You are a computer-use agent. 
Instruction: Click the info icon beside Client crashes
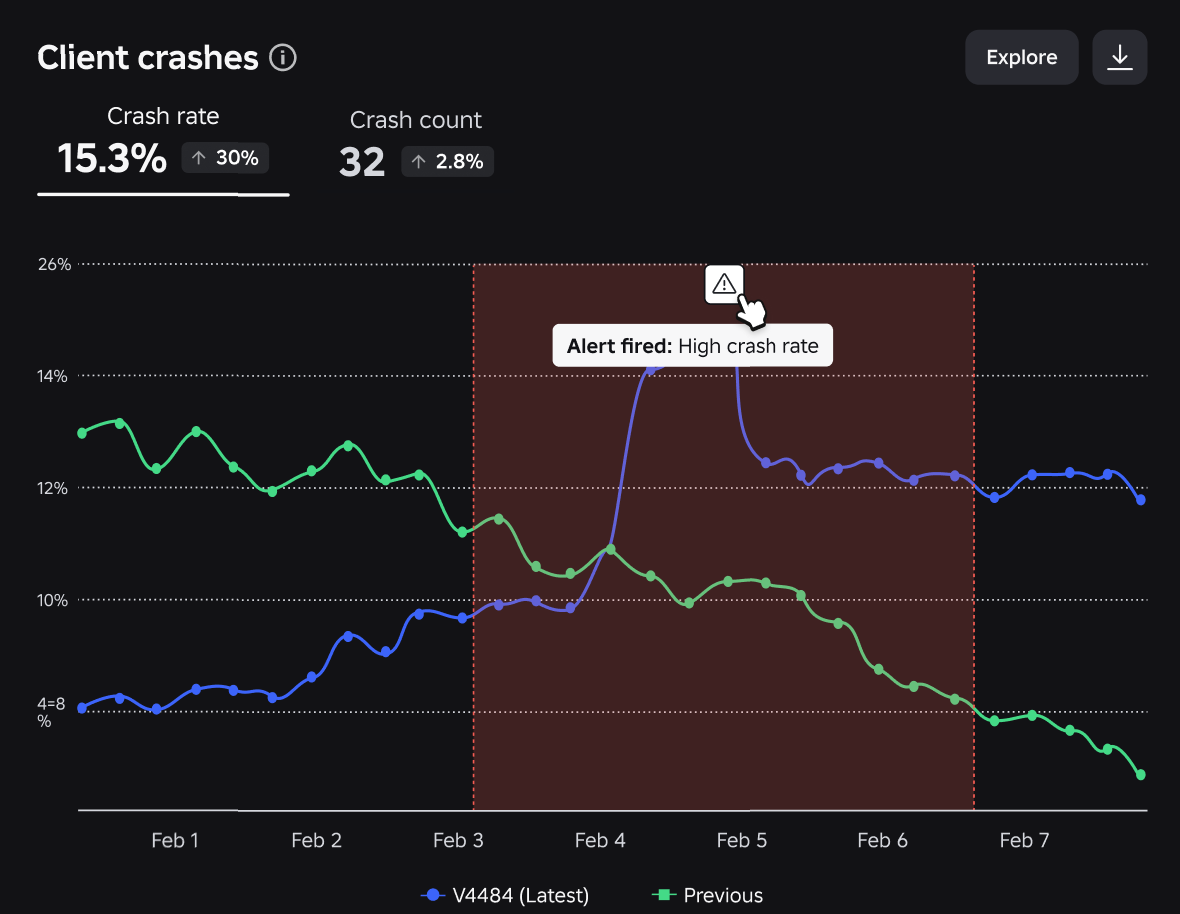[x=283, y=57]
